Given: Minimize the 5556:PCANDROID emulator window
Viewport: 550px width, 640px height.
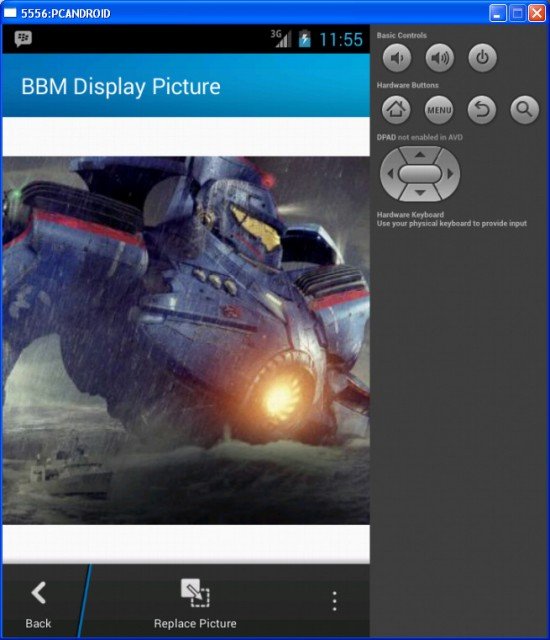Looking at the screenshot, I should [498, 13].
